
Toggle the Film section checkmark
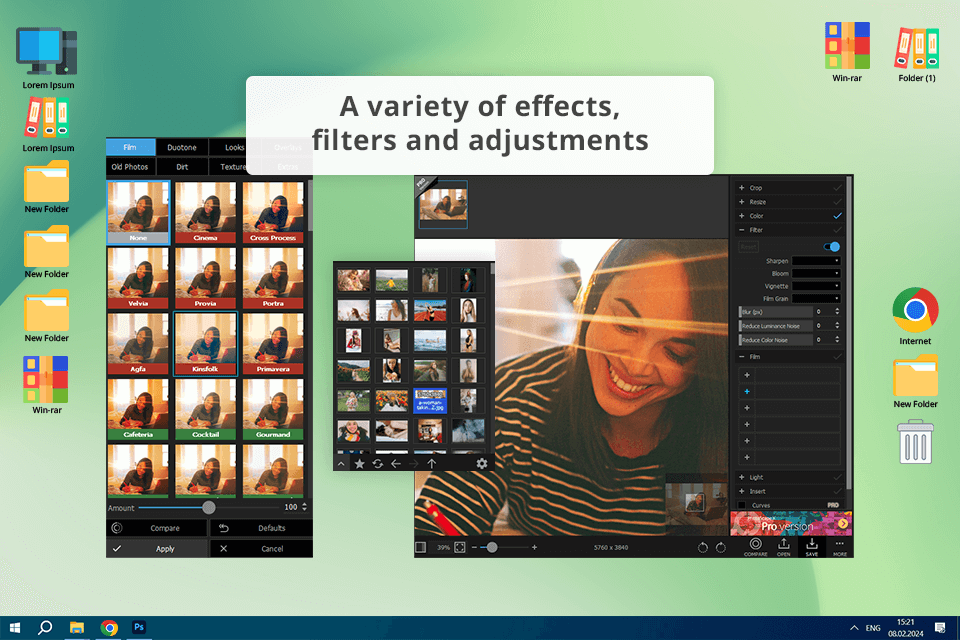(837, 356)
